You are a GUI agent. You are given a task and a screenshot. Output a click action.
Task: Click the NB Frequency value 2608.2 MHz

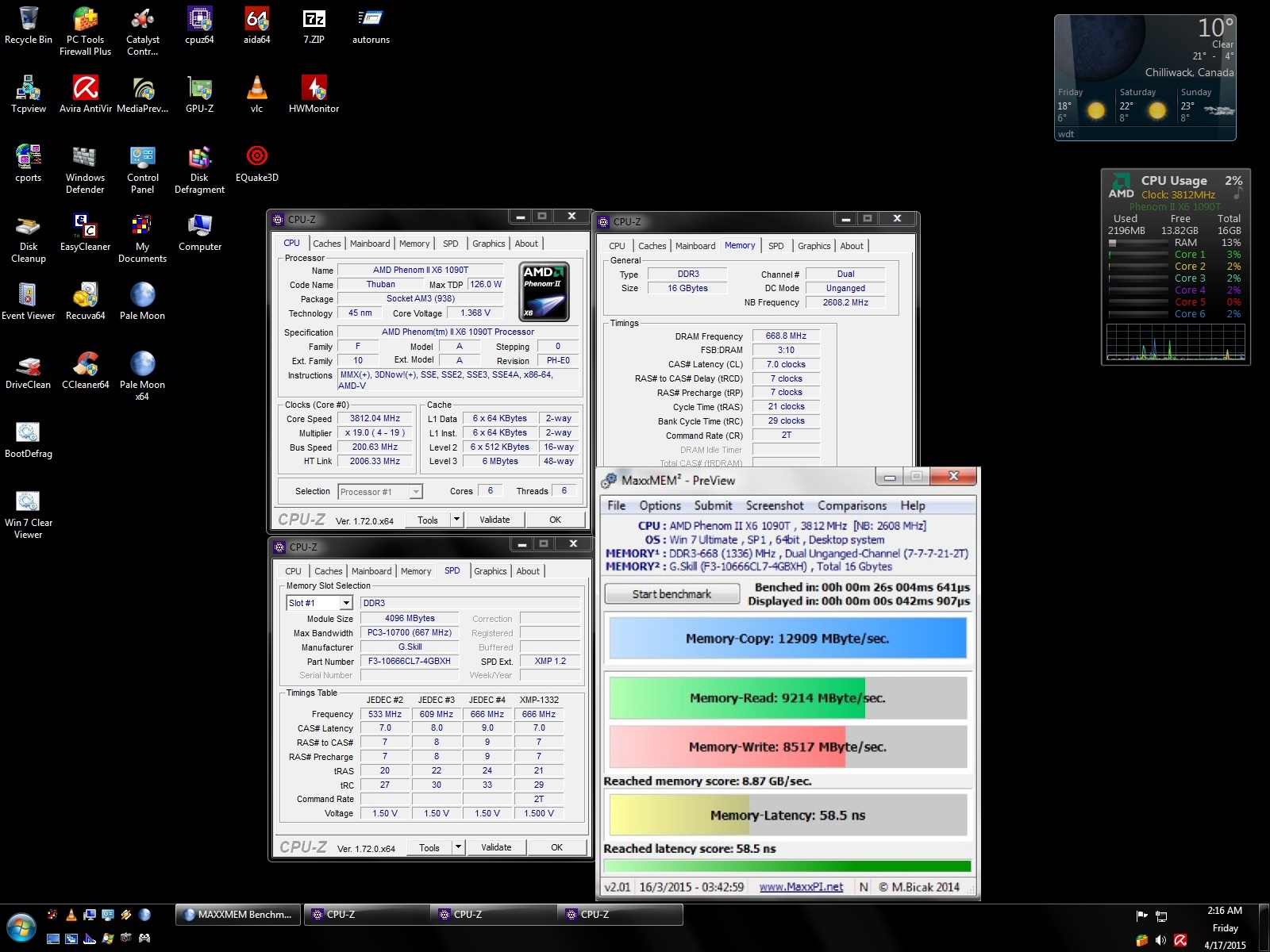click(x=845, y=303)
